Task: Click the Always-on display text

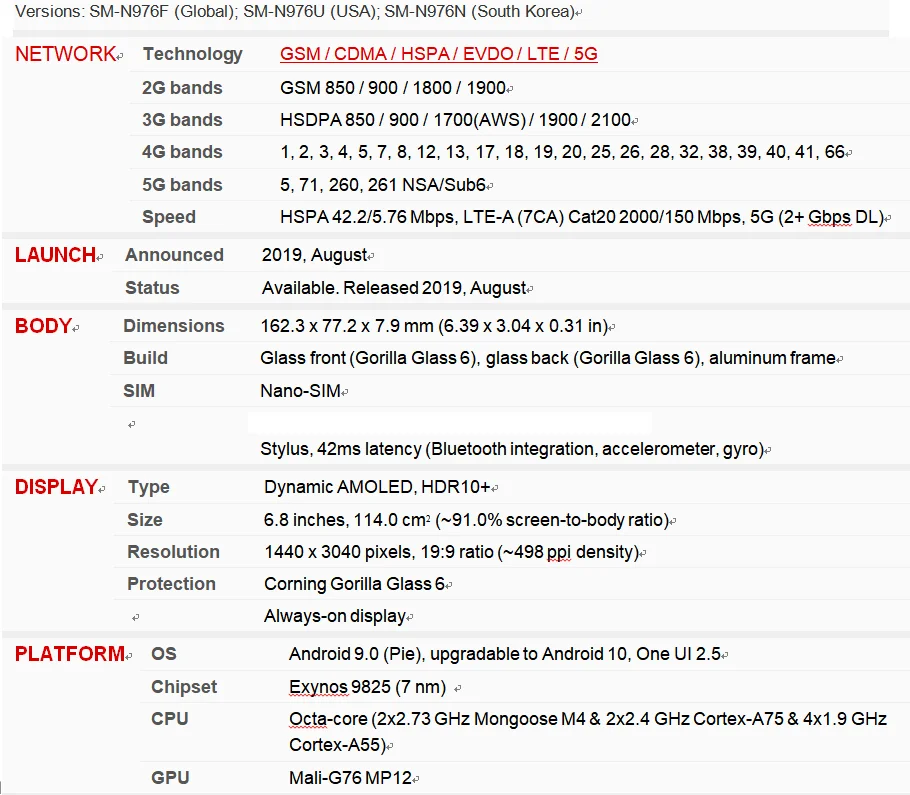Action: tap(335, 616)
